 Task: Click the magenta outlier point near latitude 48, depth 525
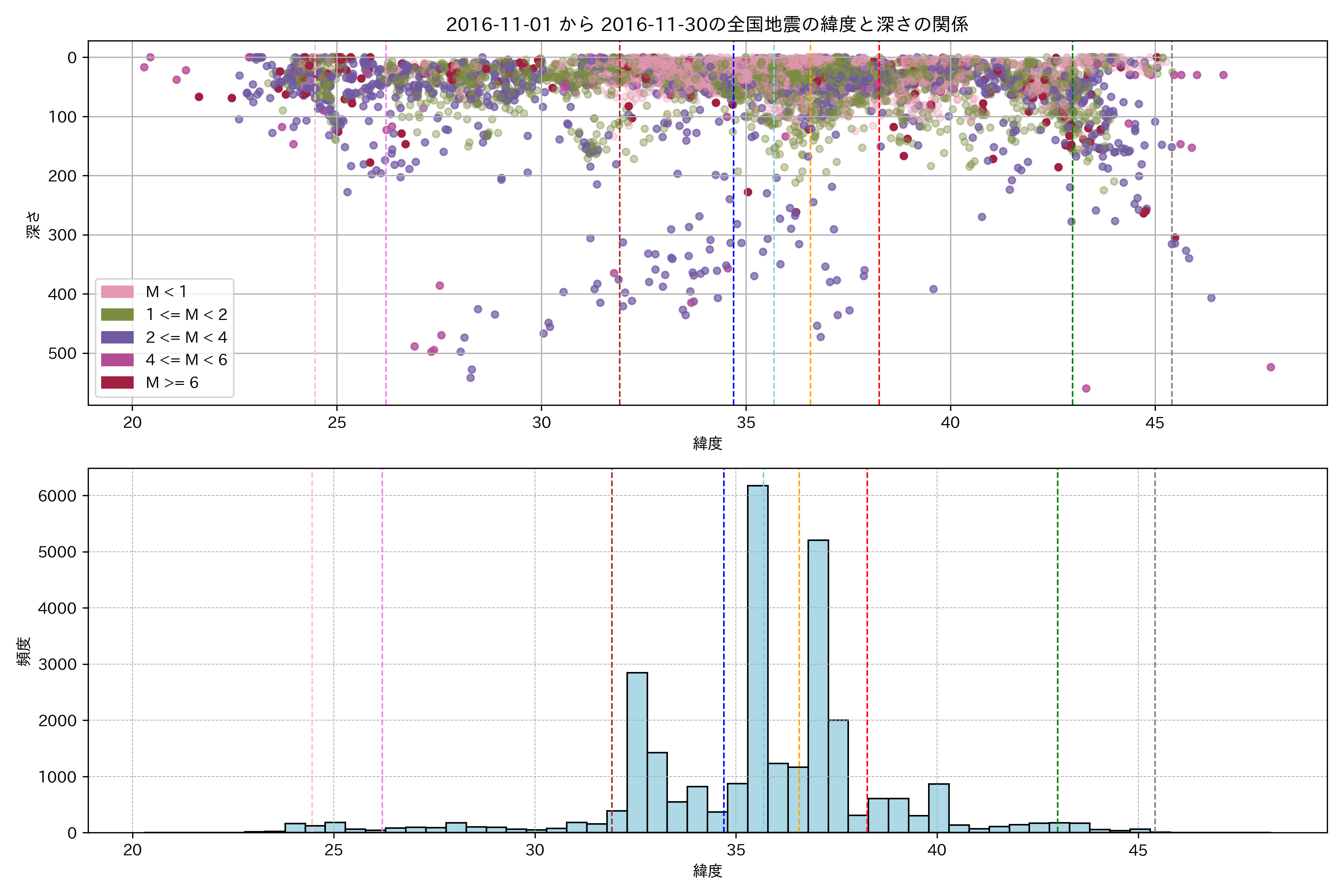[x=1270, y=367]
